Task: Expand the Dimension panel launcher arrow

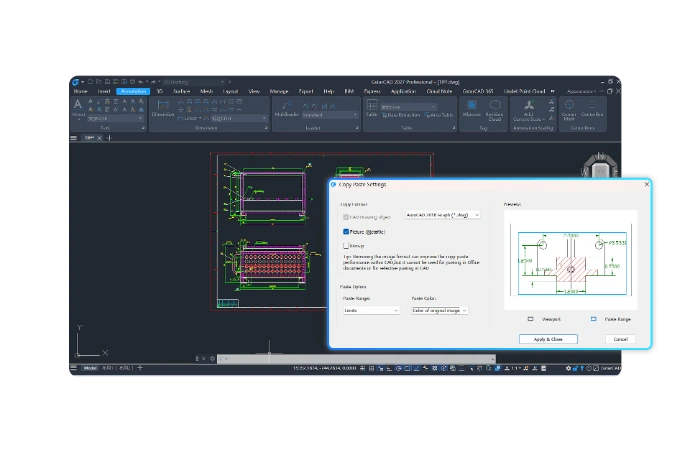Action: [x=266, y=128]
